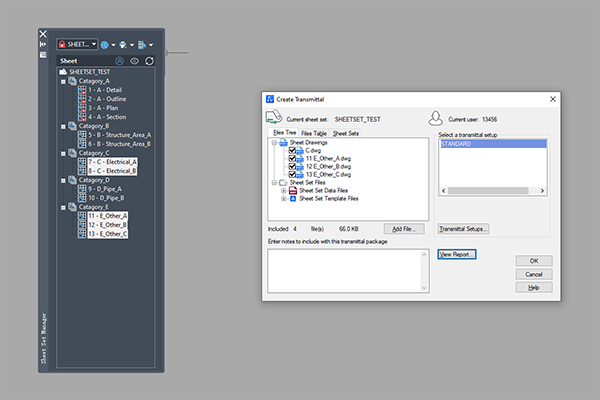Click the SHEETSET_TEST root sheet set icon
Viewport: 600px width, 400px height.
point(63,72)
